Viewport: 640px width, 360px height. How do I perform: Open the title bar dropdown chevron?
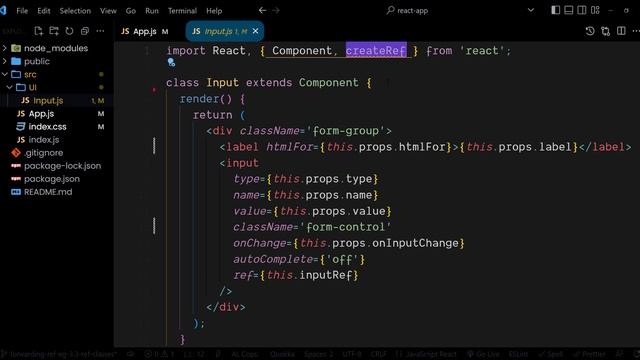(x=531, y=10)
